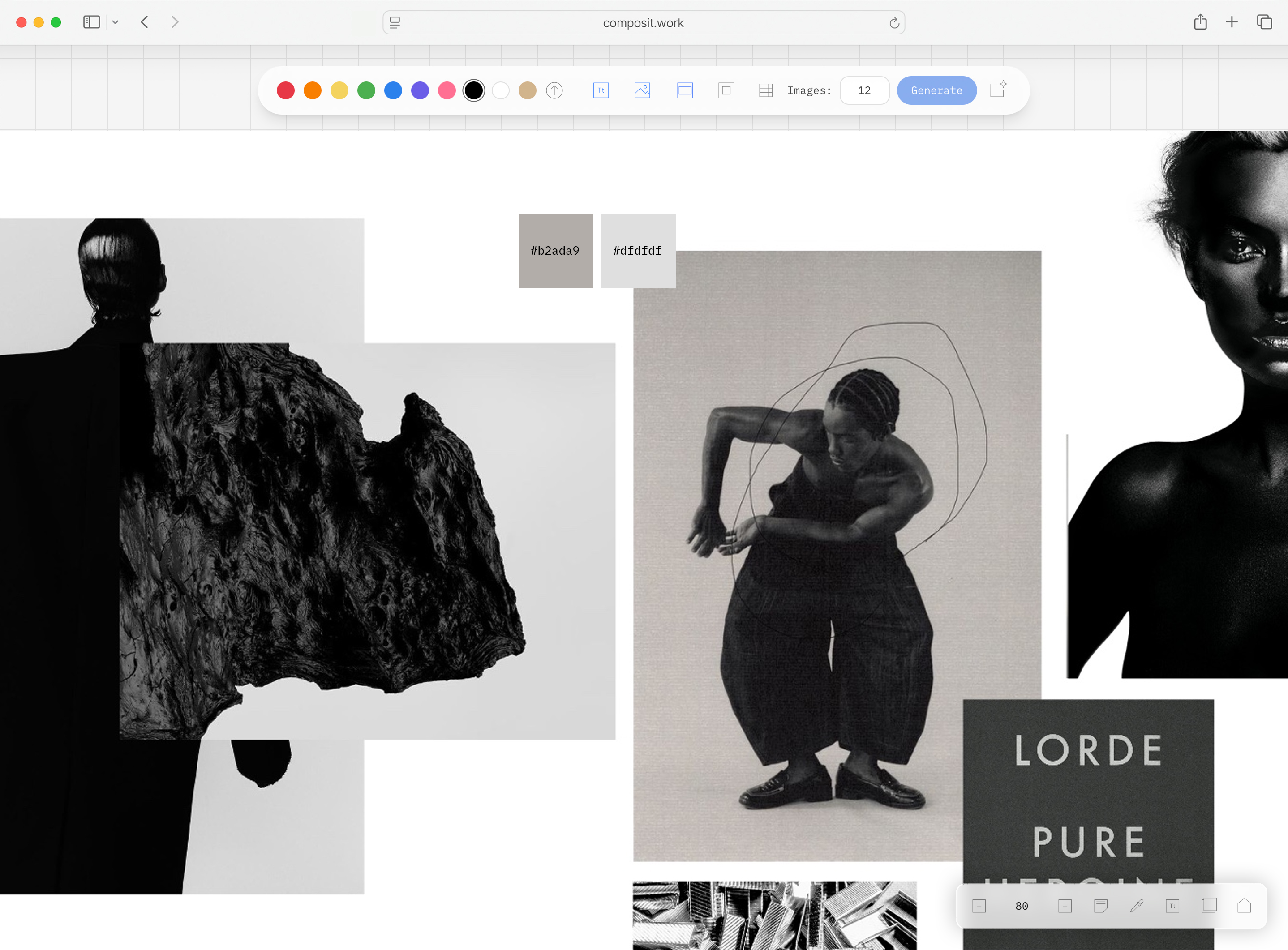Open the chevron dropdown beside the sidebar button
The height and width of the screenshot is (950, 1288).
coord(116,22)
